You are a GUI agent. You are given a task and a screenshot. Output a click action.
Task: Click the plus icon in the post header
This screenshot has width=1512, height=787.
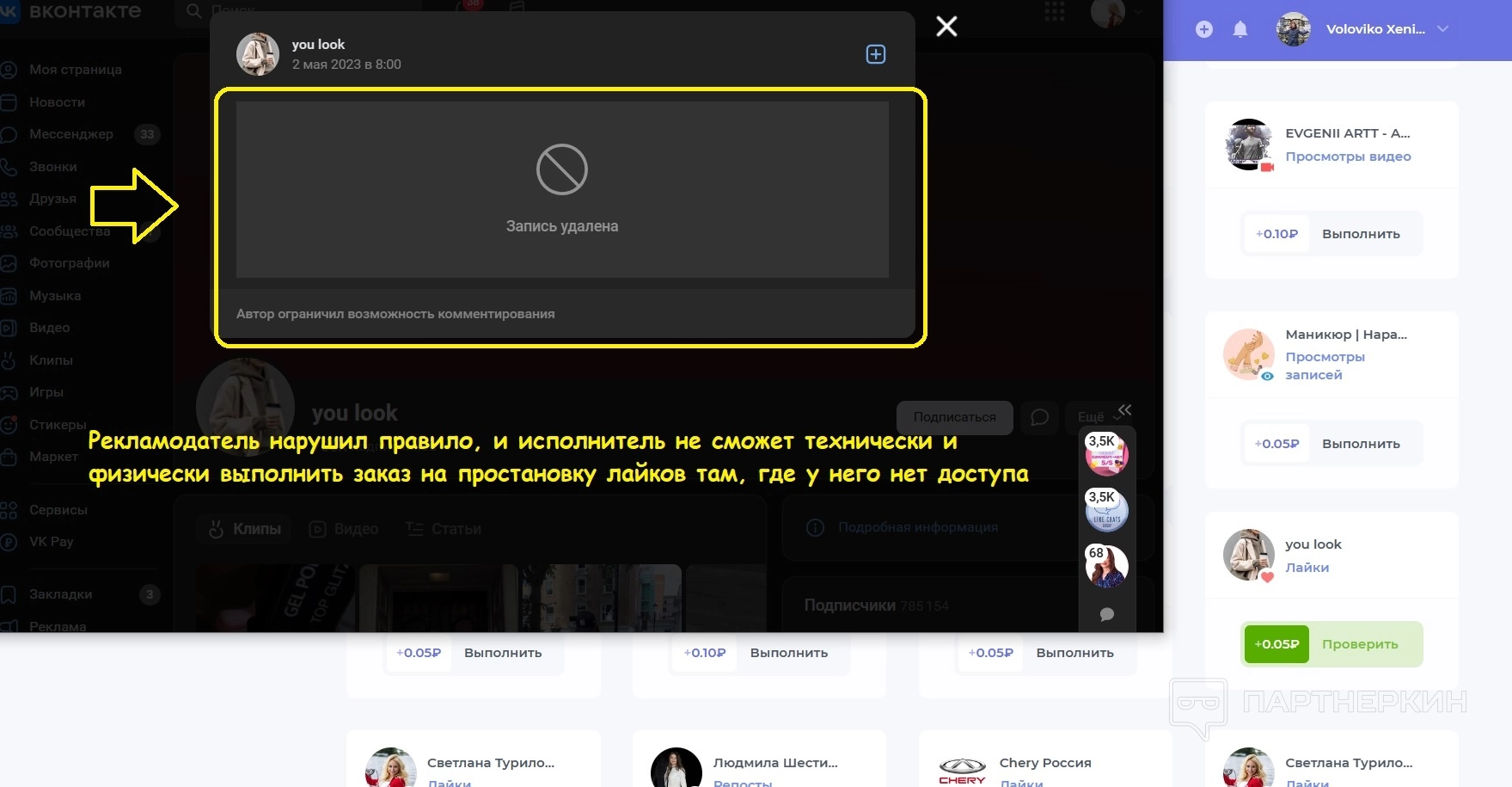pyautogui.click(x=875, y=54)
